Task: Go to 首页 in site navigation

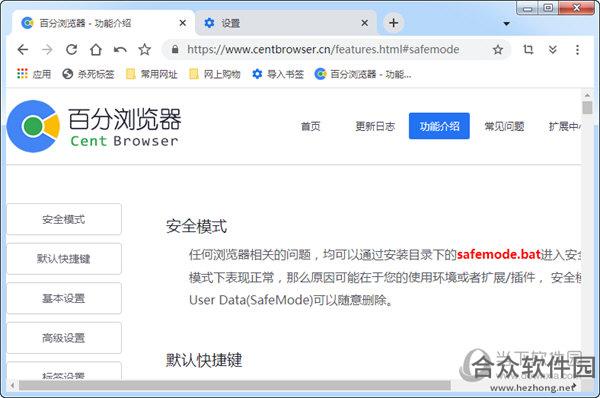Action: pyautogui.click(x=311, y=126)
